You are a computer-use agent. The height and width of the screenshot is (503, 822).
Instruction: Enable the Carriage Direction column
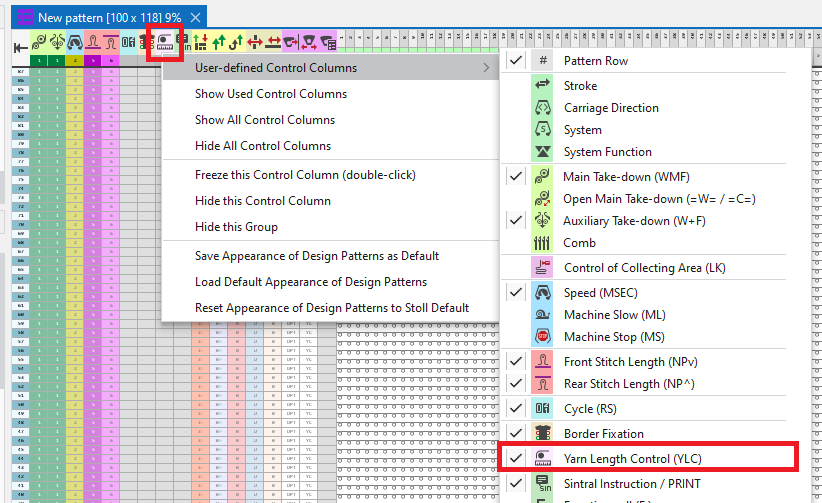610,108
